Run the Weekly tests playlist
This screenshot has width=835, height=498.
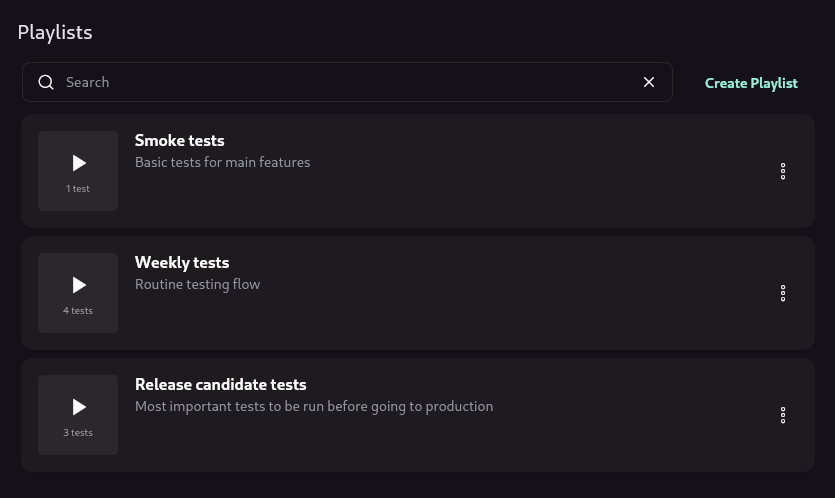tap(79, 285)
